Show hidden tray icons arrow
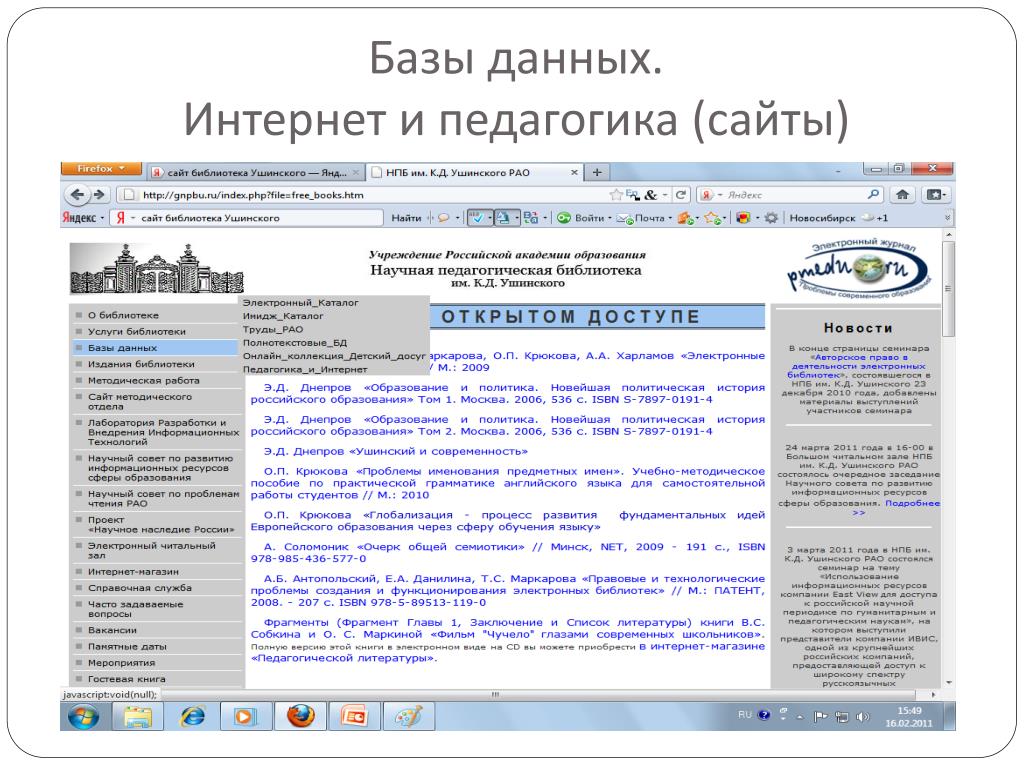The width and height of the screenshot is (1024, 768). click(801, 717)
